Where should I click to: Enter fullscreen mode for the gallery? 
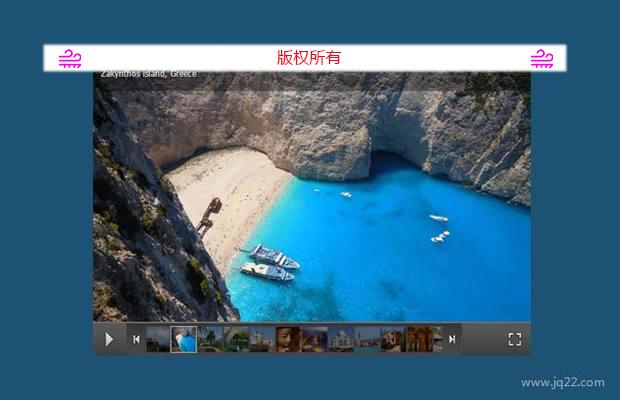pyautogui.click(x=515, y=339)
